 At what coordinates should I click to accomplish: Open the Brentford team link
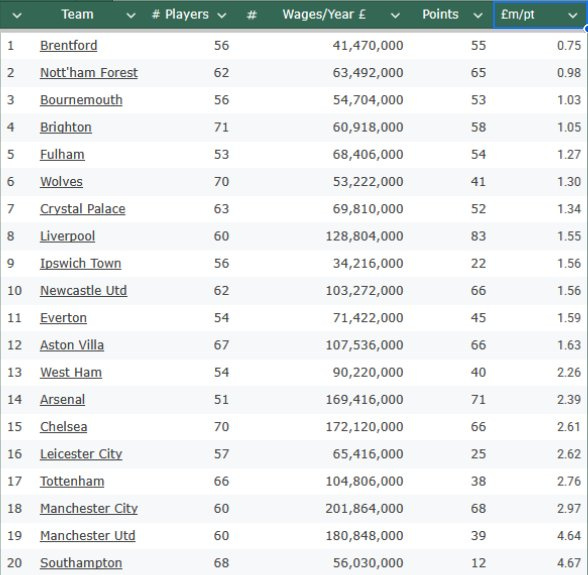[x=69, y=46]
